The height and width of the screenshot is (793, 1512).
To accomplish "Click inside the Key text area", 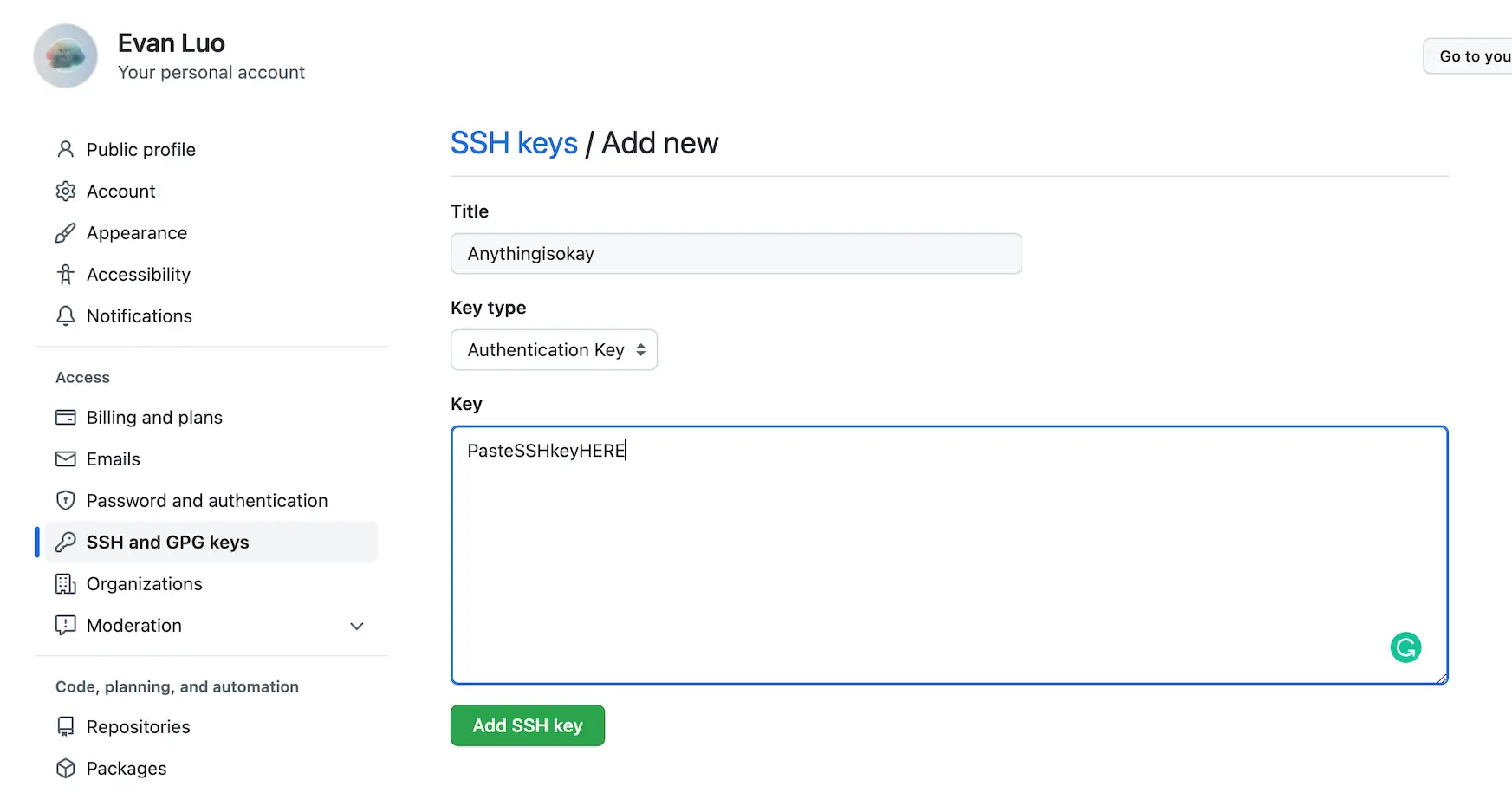I will tap(948, 555).
